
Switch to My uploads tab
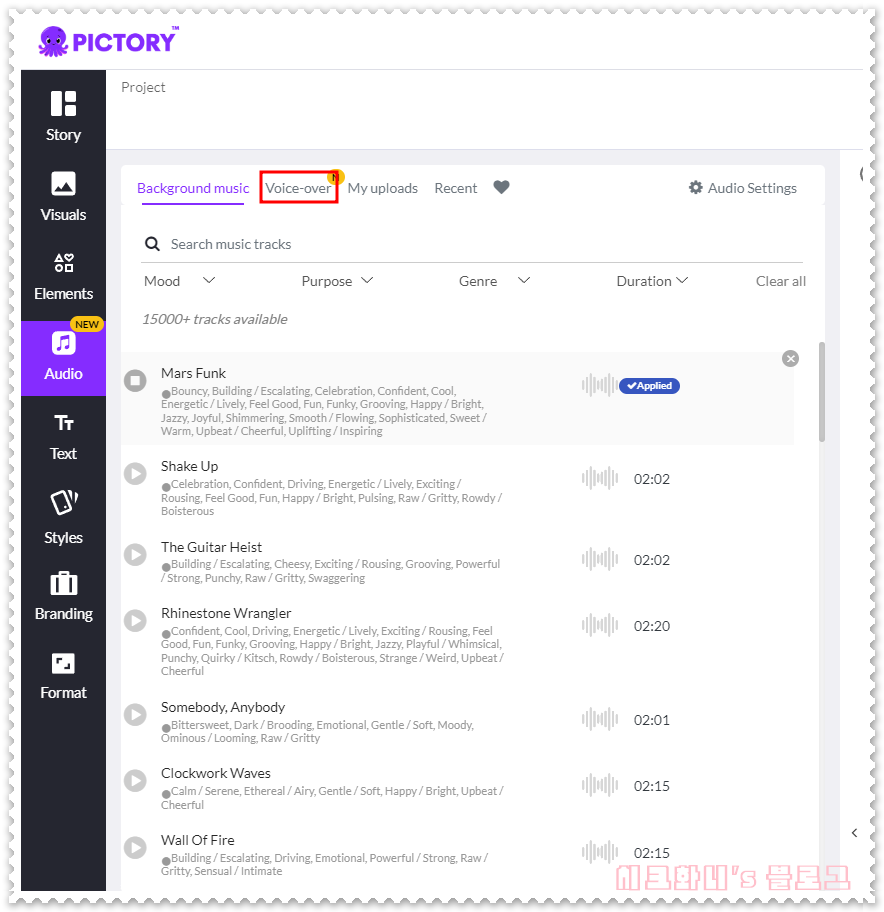[383, 188]
